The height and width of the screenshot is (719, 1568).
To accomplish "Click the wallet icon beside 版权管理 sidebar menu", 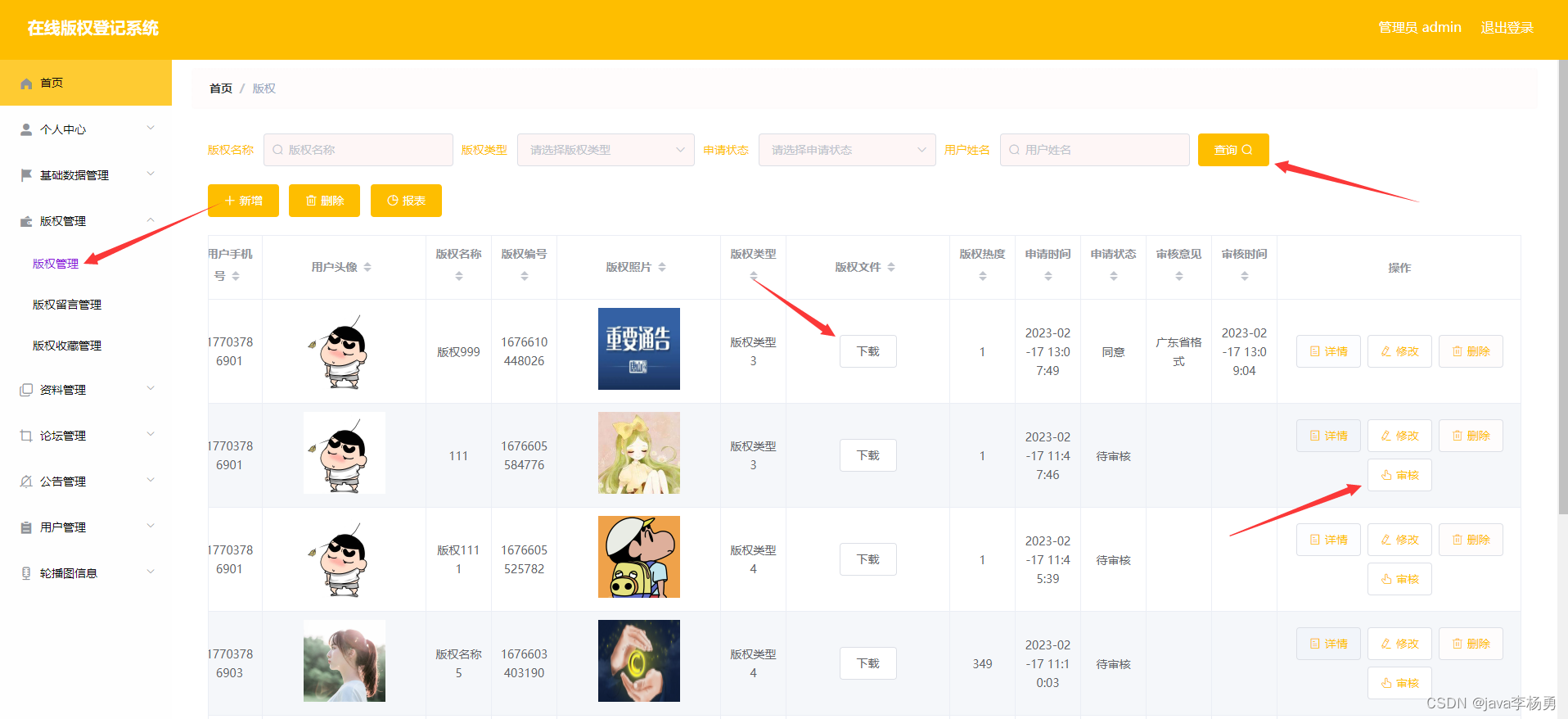I will pyautogui.click(x=26, y=221).
